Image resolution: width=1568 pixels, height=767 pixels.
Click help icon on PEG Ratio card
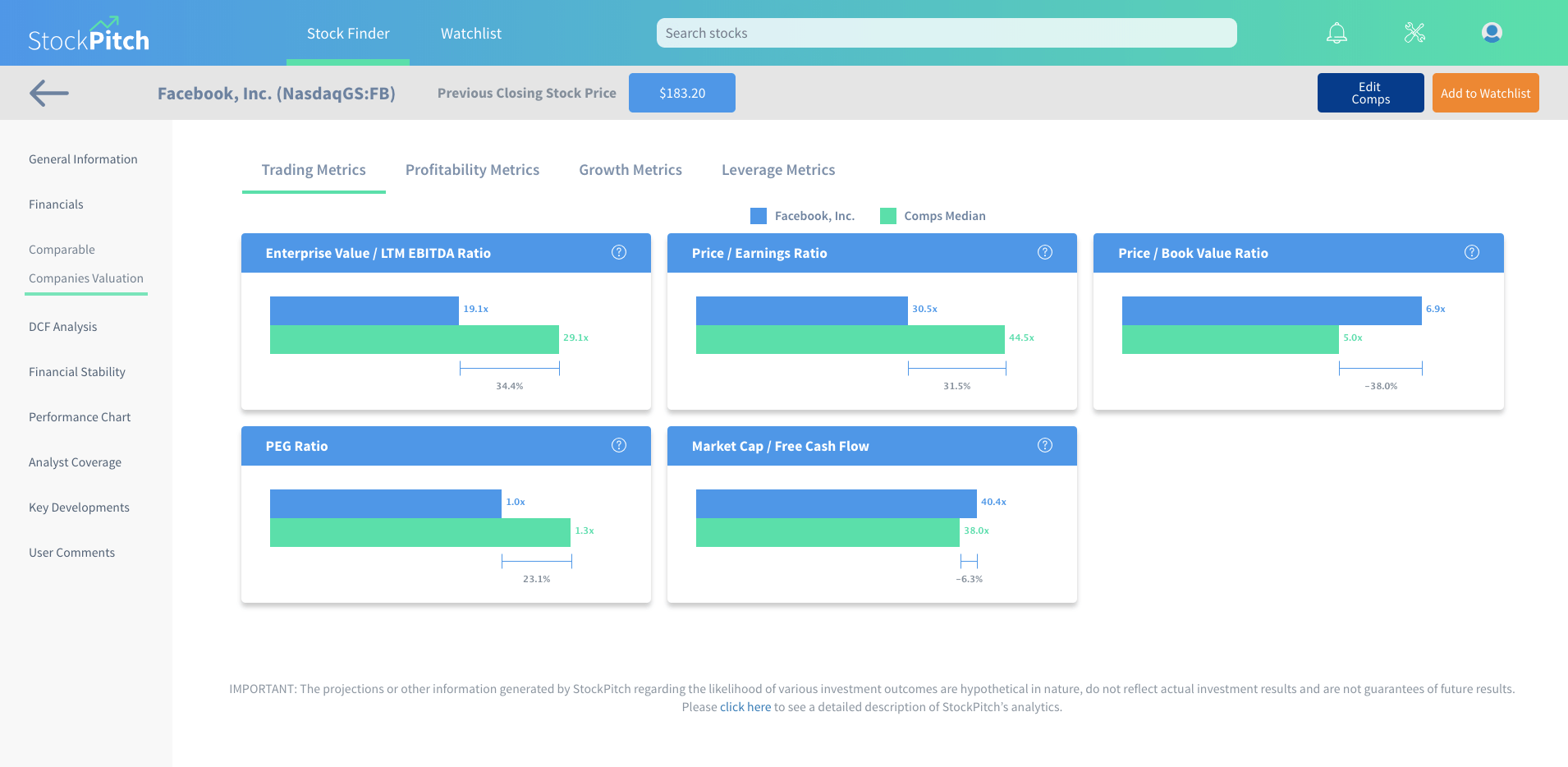coord(619,445)
